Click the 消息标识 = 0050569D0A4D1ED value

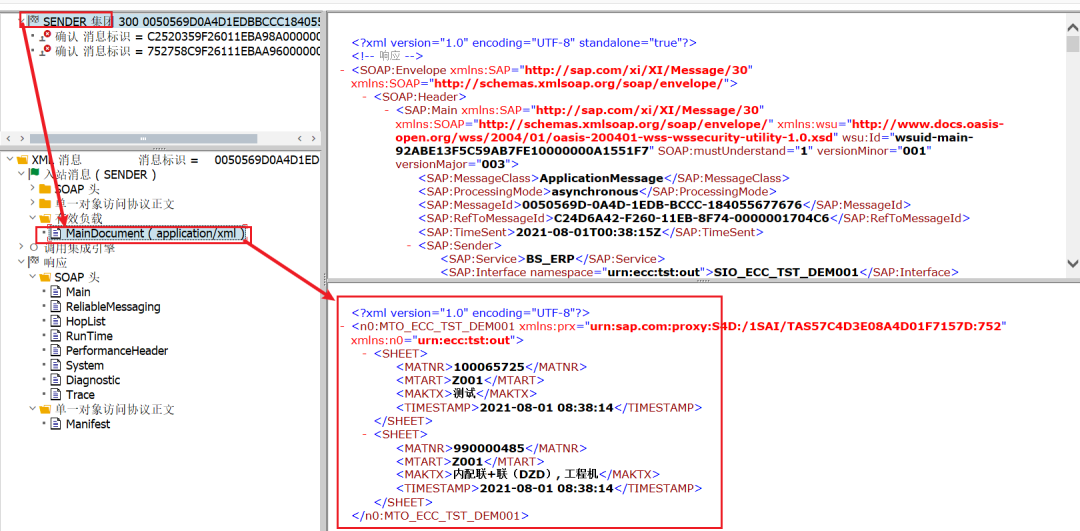267,160
